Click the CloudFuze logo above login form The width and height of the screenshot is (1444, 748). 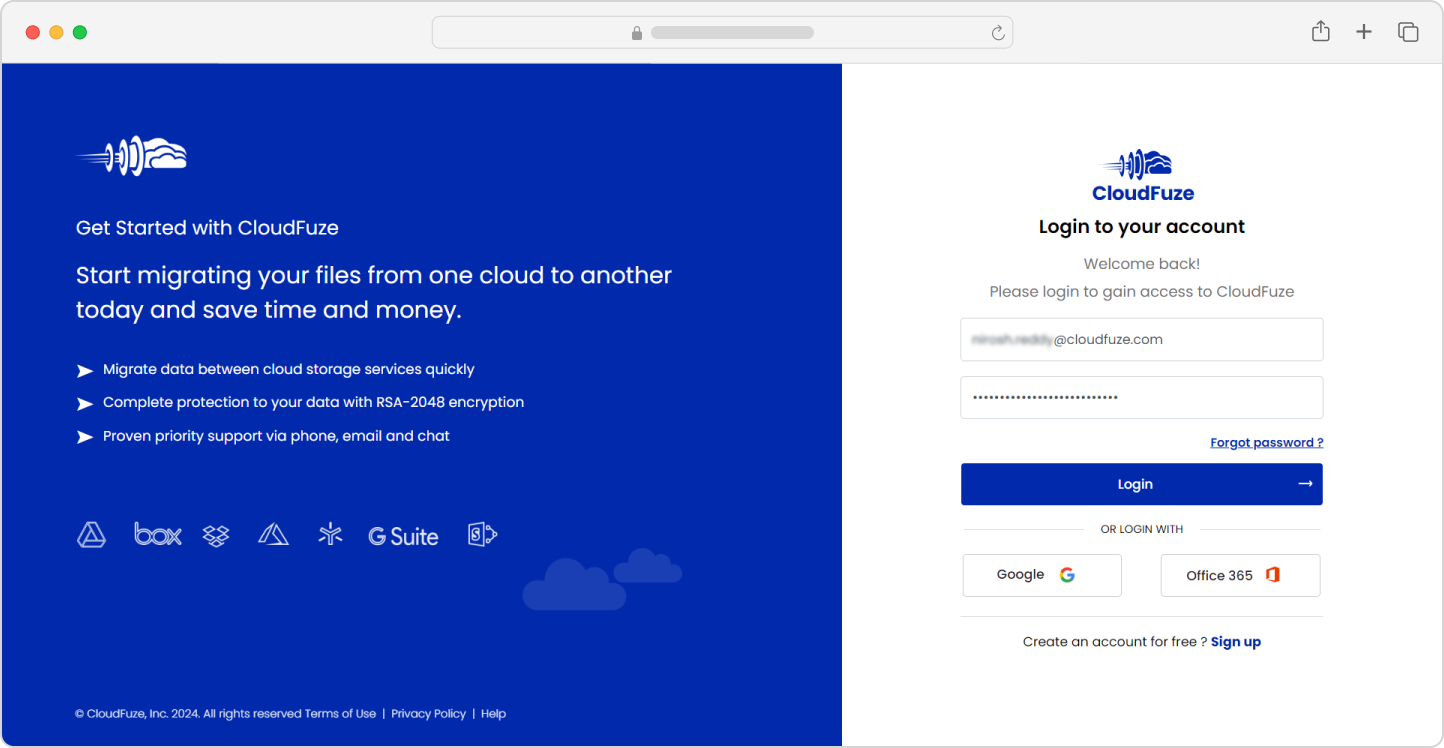click(x=1142, y=177)
